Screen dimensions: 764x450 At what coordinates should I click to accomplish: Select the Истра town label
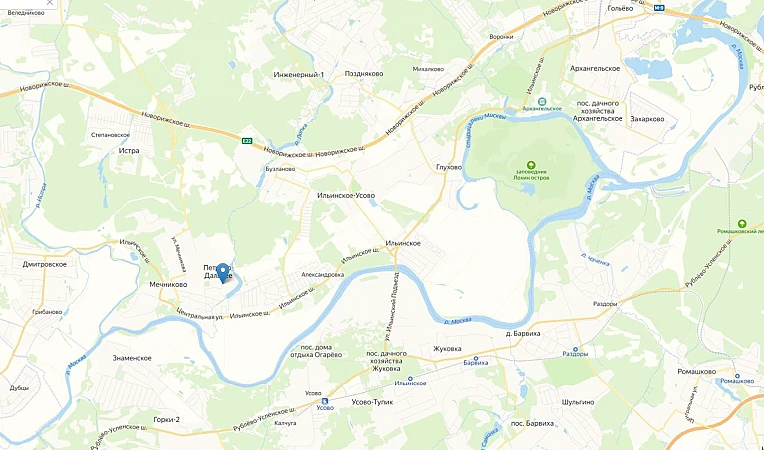[129, 151]
